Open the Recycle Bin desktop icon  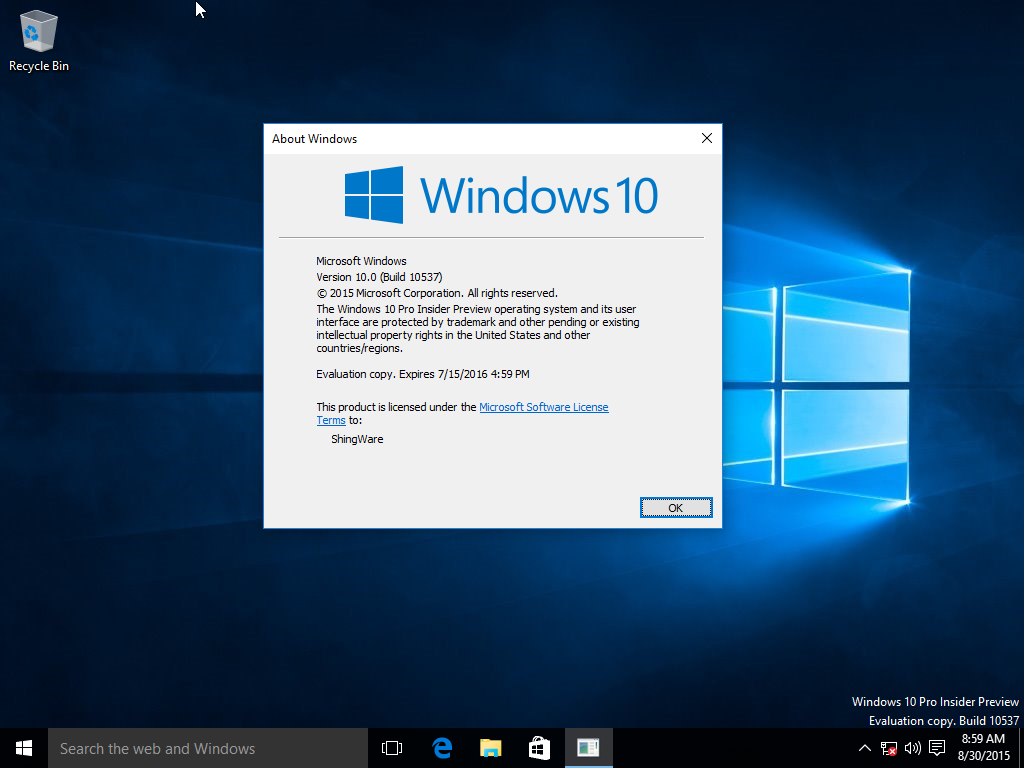coord(38,40)
